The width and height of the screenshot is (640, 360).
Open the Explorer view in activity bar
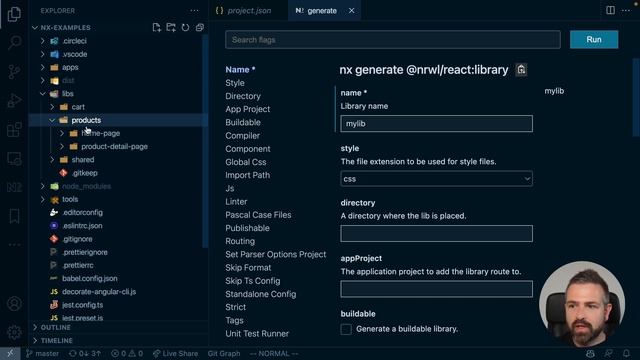pos(14,14)
